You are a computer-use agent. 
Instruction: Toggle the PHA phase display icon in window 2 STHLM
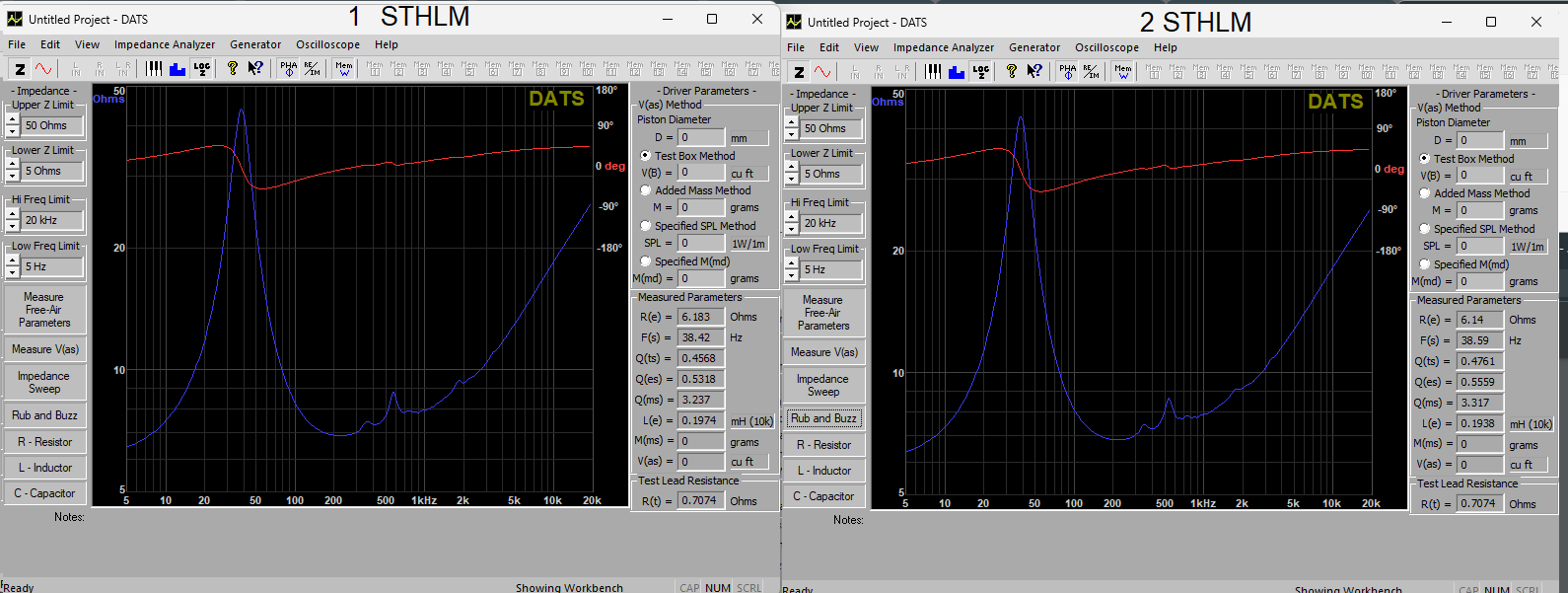1067,71
